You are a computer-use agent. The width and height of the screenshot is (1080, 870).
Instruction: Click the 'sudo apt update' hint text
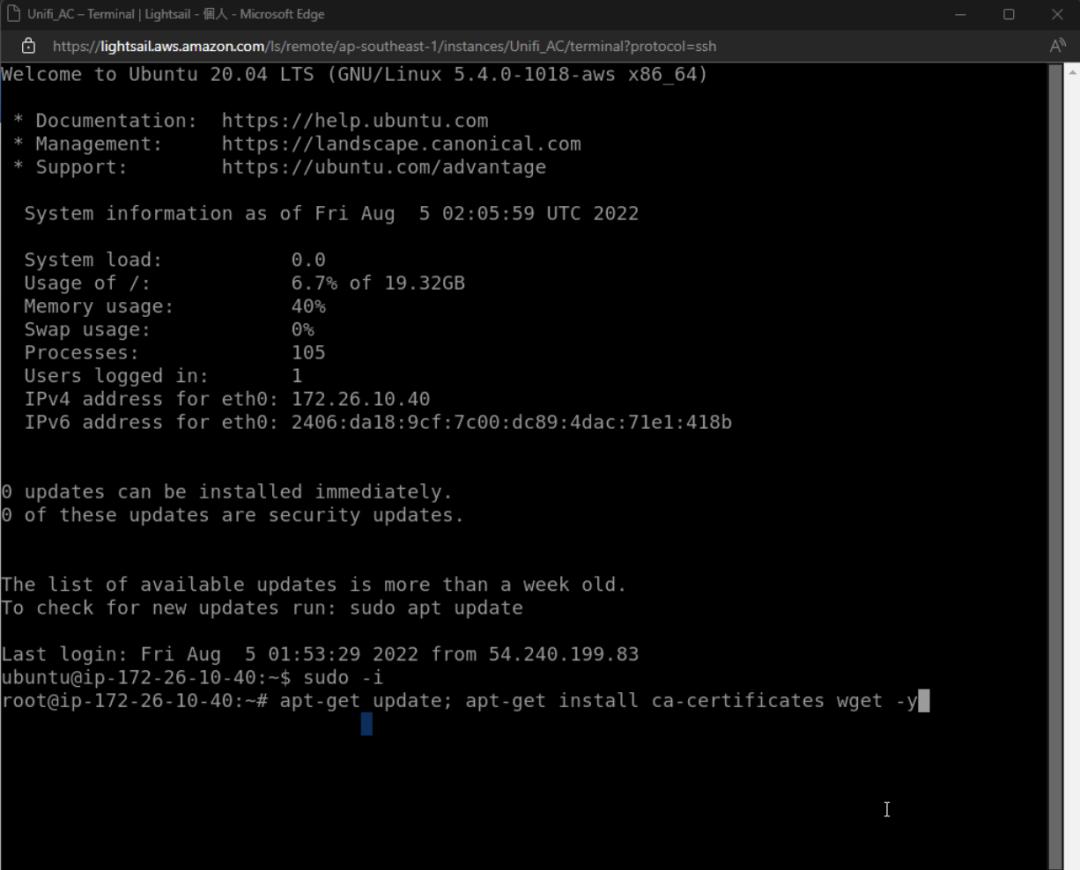click(x=436, y=608)
